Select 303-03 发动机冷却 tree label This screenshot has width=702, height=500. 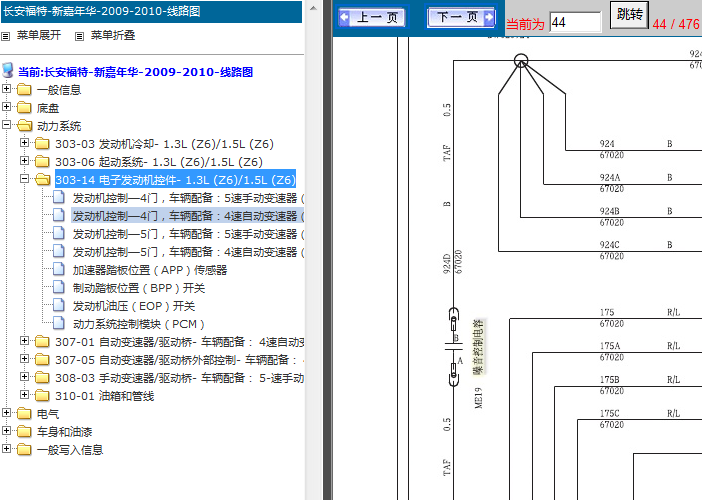(164, 144)
